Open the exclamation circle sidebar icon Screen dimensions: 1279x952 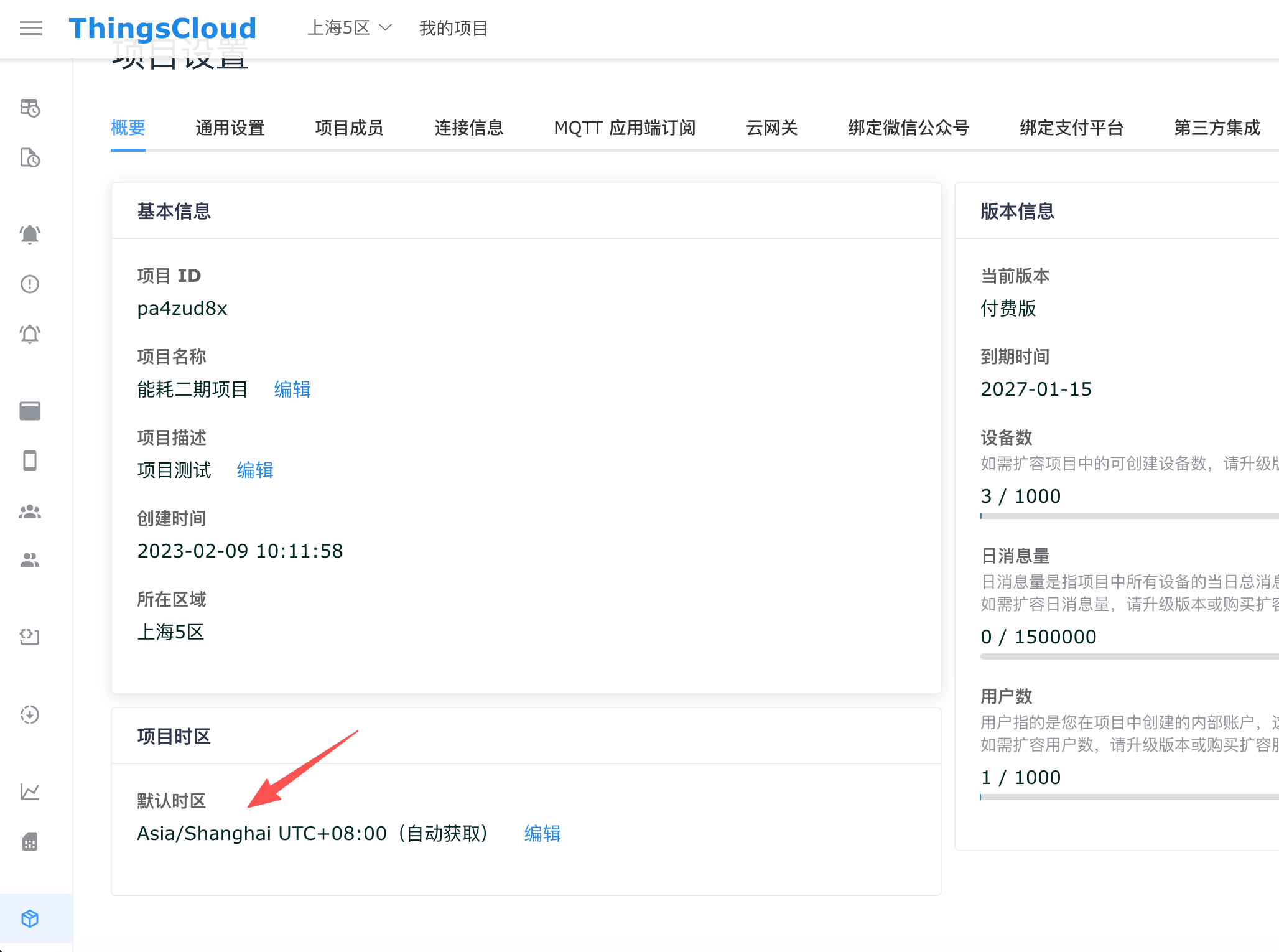click(30, 284)
